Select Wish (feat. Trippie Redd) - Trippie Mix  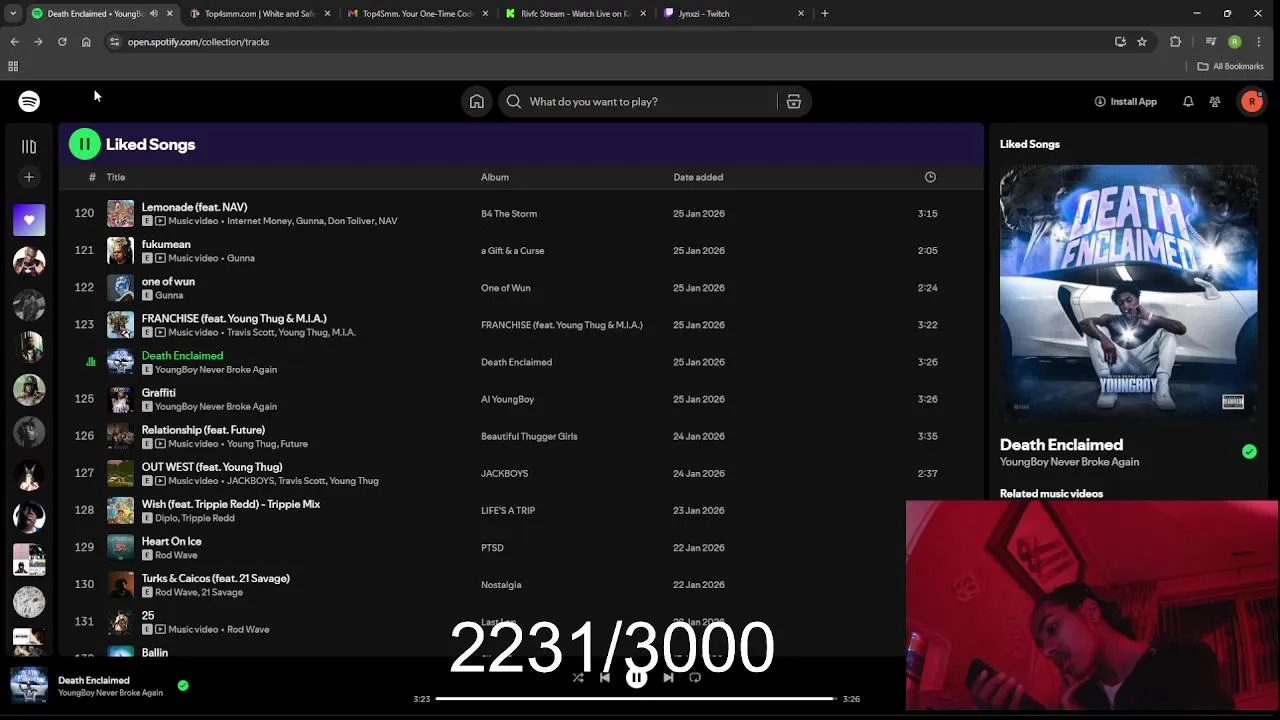(x=231, y=504)
